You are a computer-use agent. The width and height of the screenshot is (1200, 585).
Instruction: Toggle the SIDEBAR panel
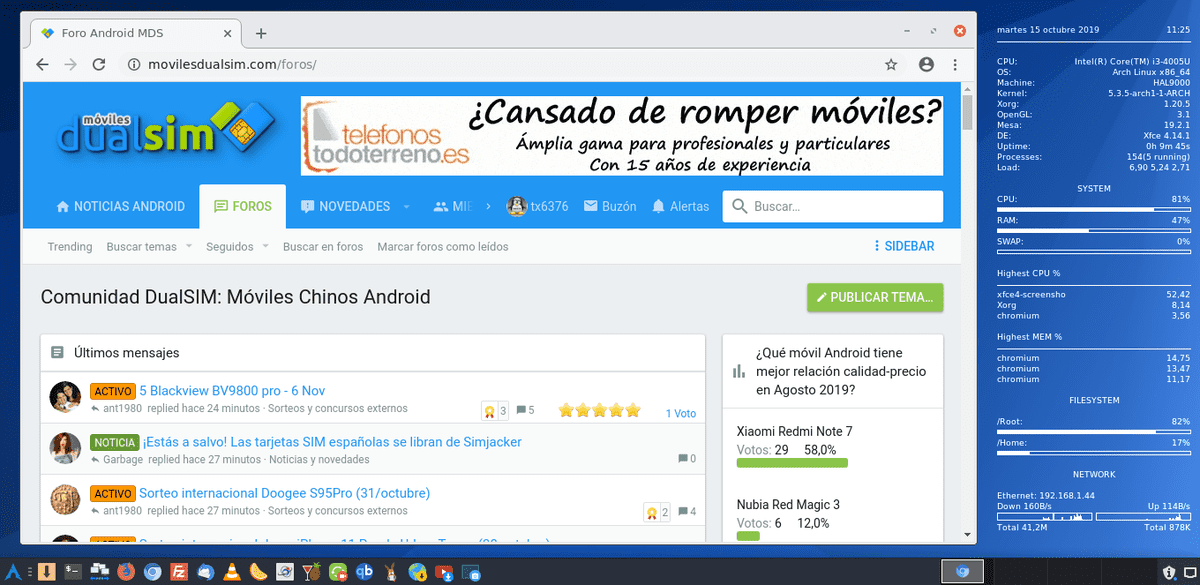904,246
